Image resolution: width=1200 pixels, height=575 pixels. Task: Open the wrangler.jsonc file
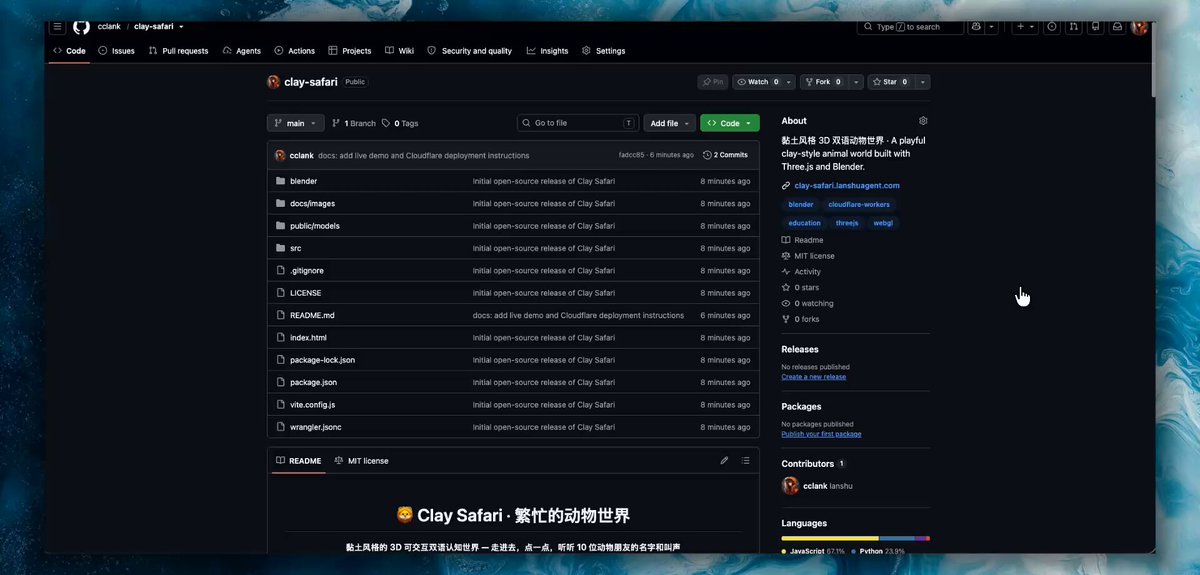(x=315, y=427)
